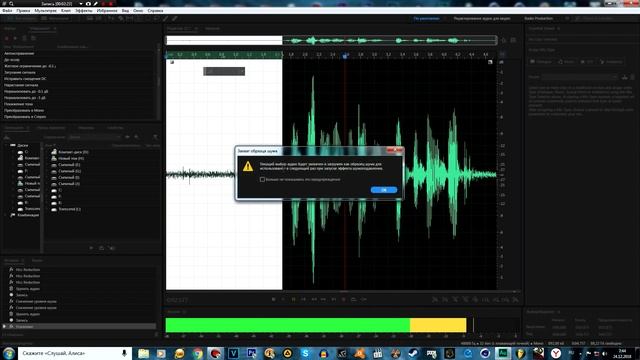Click the Play transport button
The image size is (640, 360).
click(x=283, y=299)
